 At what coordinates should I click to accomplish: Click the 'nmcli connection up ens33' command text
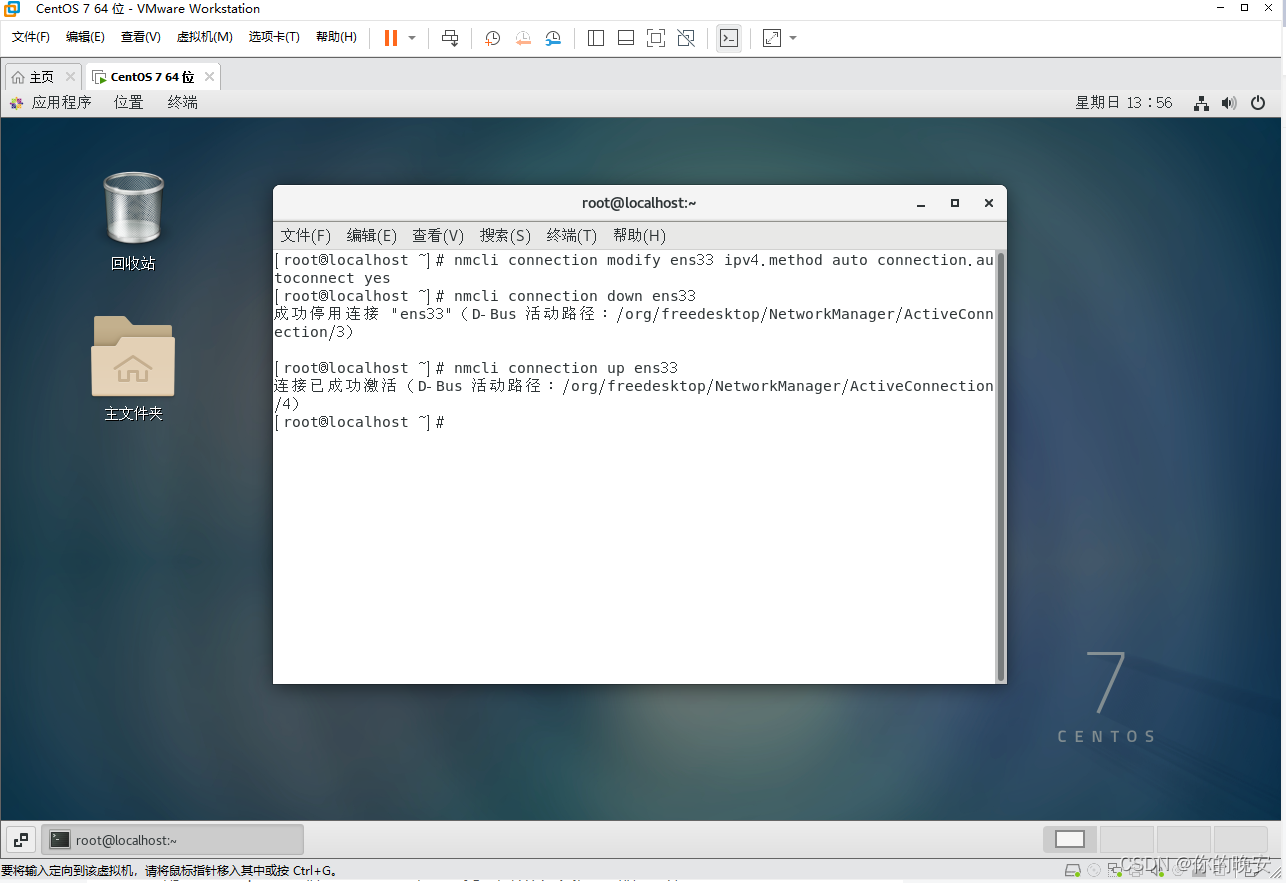[565, 368]
